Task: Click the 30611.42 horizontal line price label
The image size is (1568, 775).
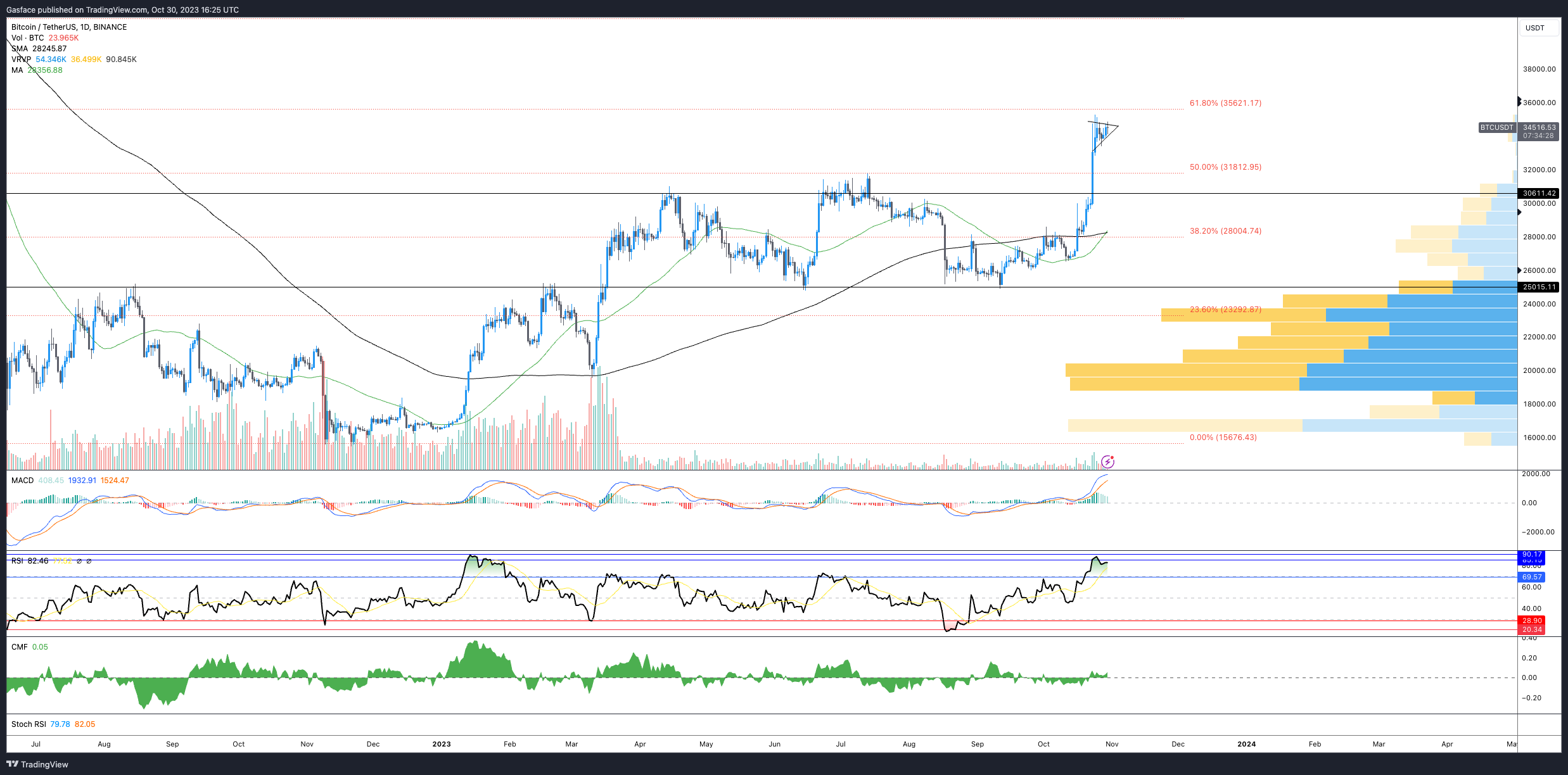Action: click(x=1538, y=193)
